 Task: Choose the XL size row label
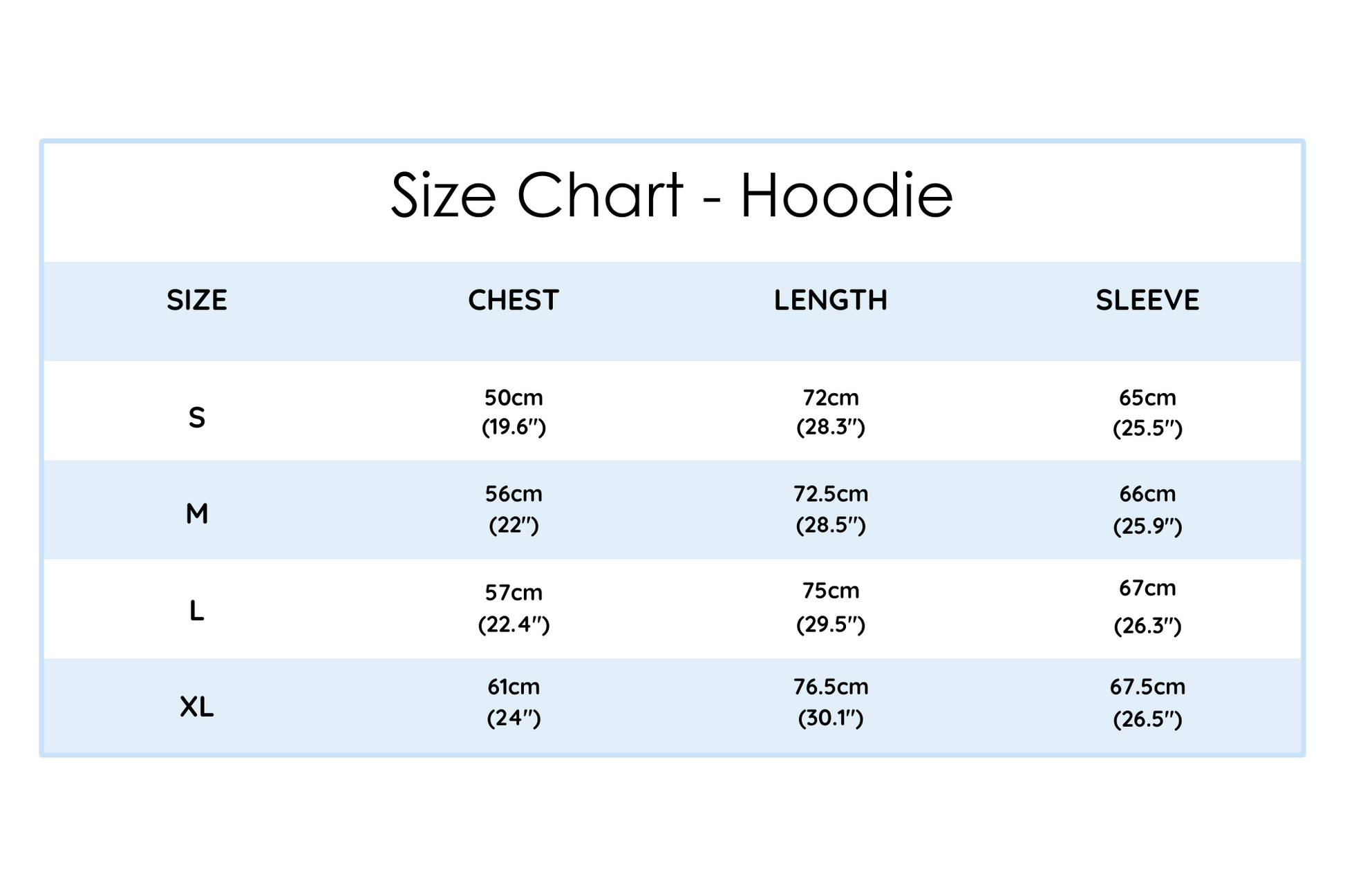coord(197,707)
